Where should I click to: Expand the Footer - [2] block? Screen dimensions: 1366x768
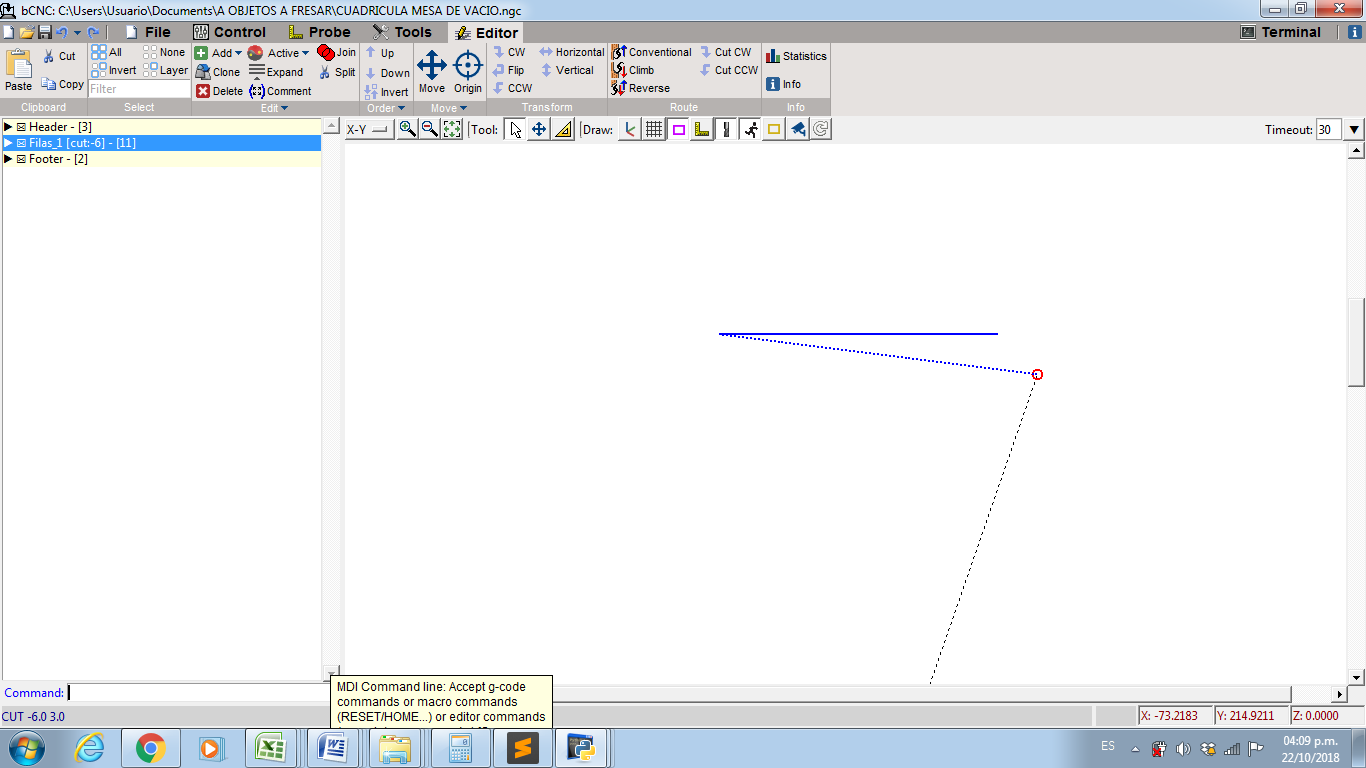click(8, 159)
